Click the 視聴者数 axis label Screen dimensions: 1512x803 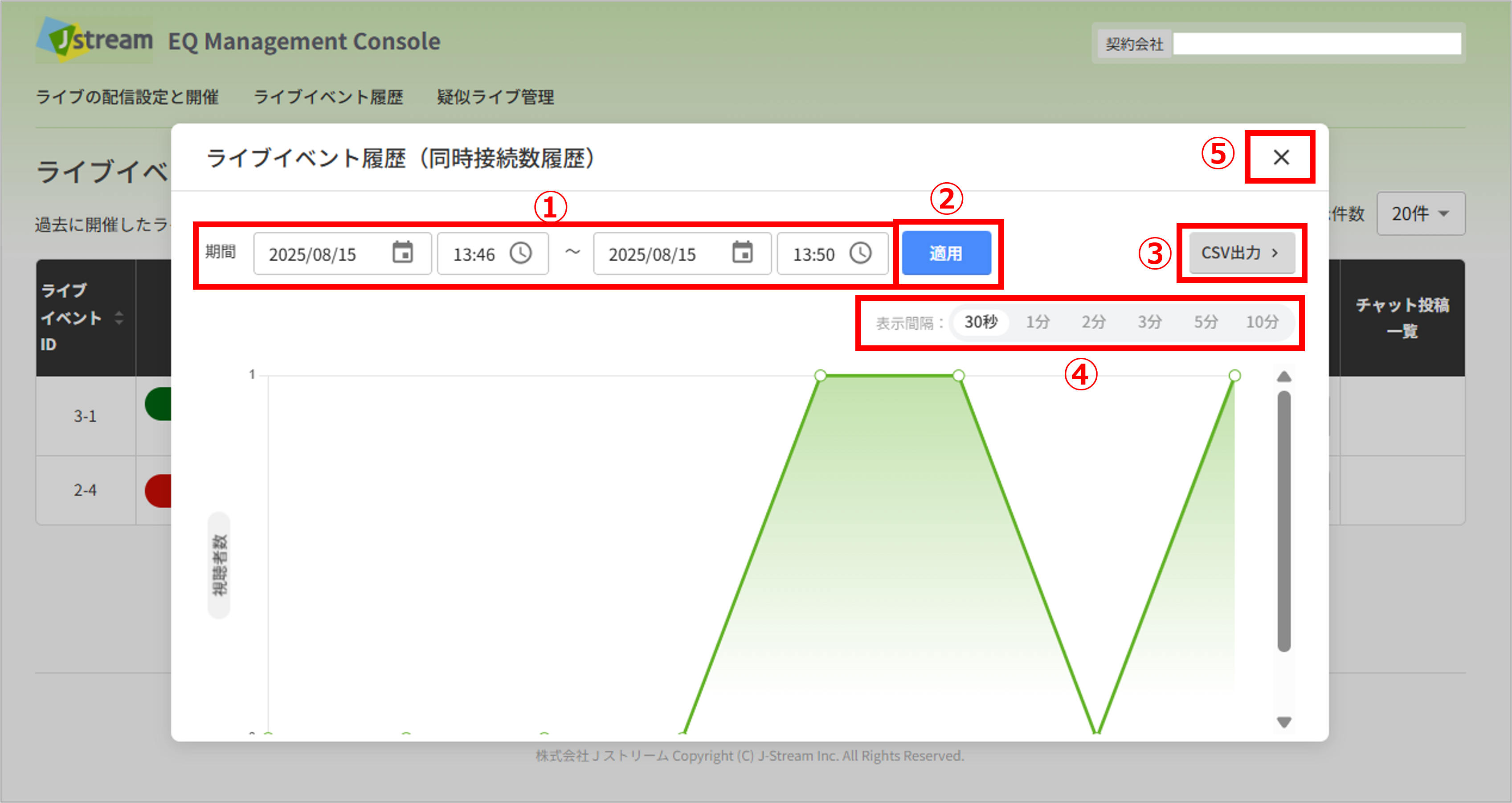219,565
